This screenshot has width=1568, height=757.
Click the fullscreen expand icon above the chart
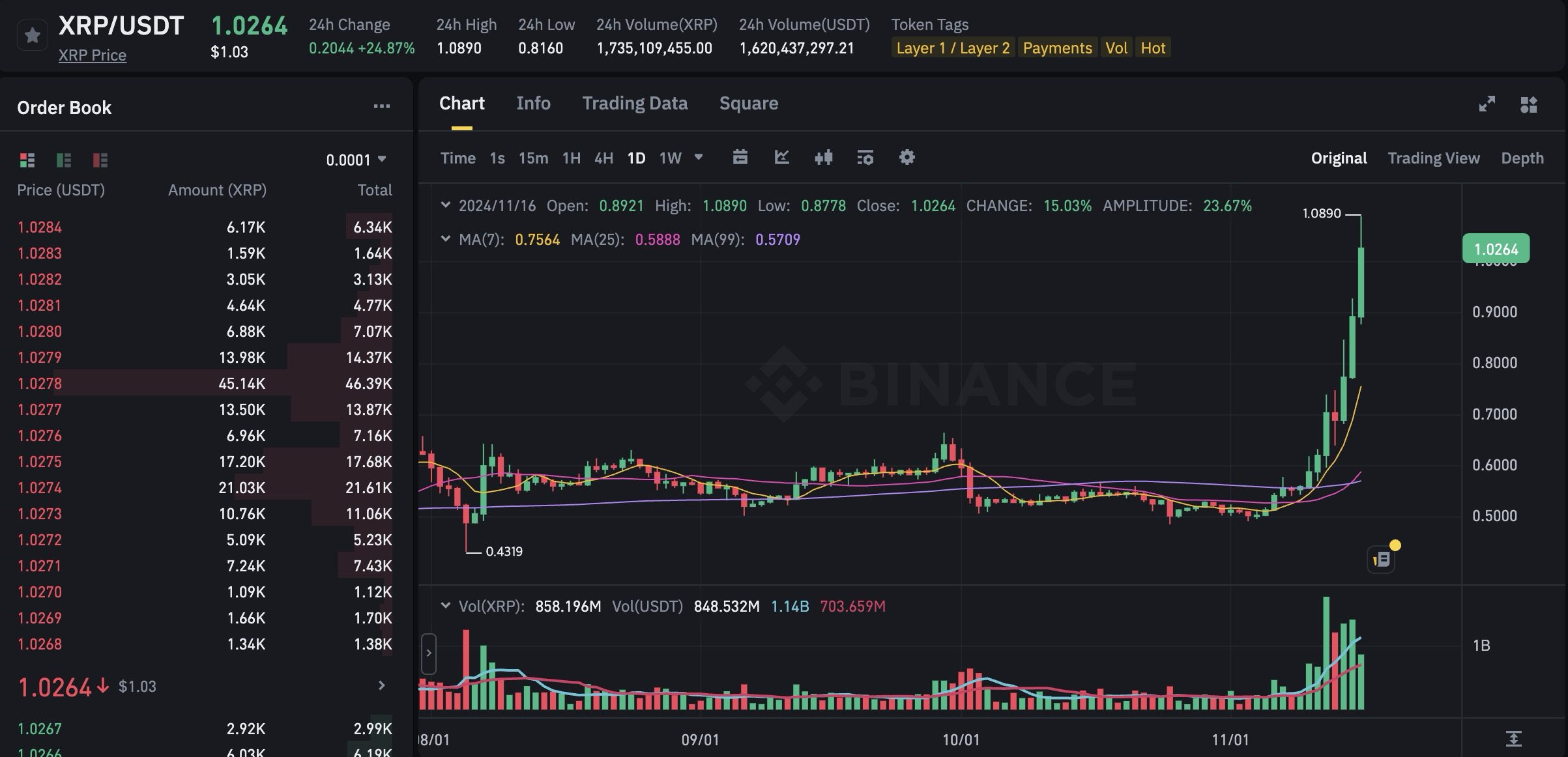[x=1488, y=103]
